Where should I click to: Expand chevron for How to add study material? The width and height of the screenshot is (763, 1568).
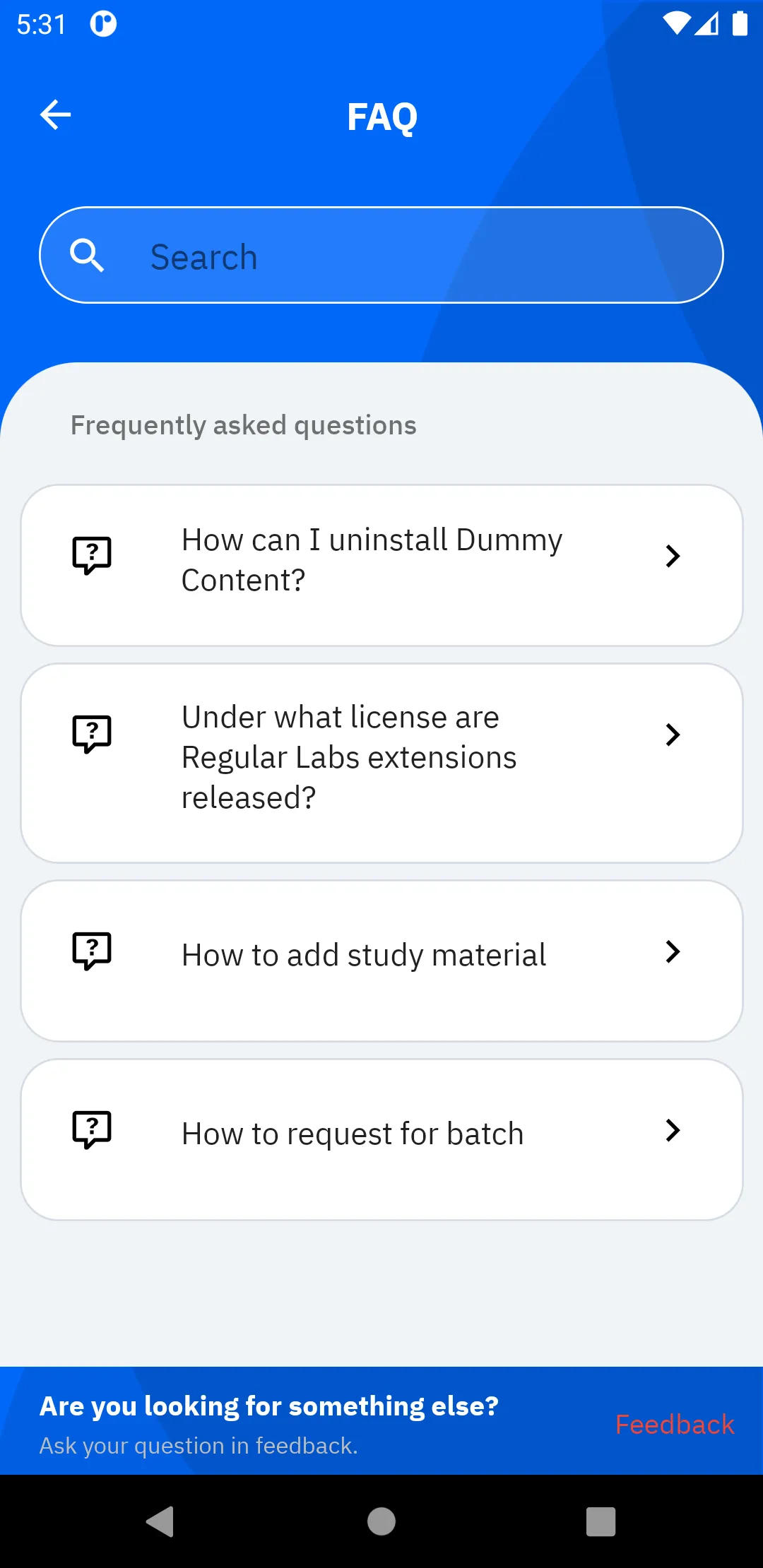pos(673,952)
